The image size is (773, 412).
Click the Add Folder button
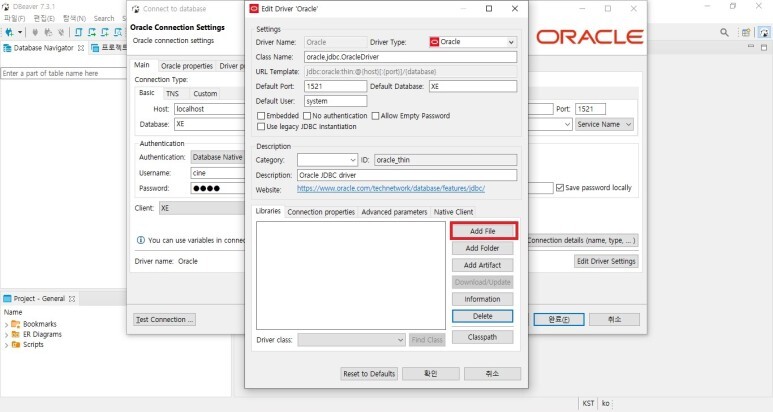pyautogui.click(x=483, y=248)
